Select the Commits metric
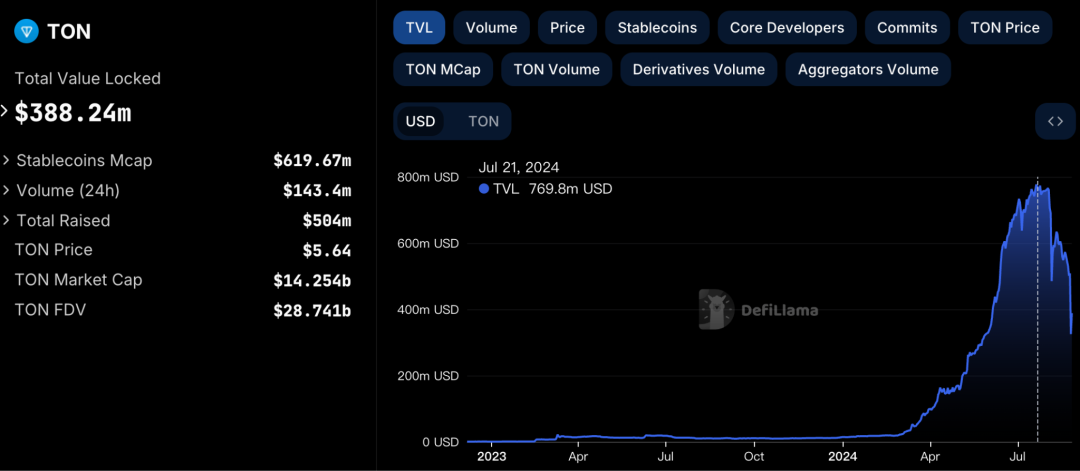Viewport: 1080px width, 471px height. point(907,28)
